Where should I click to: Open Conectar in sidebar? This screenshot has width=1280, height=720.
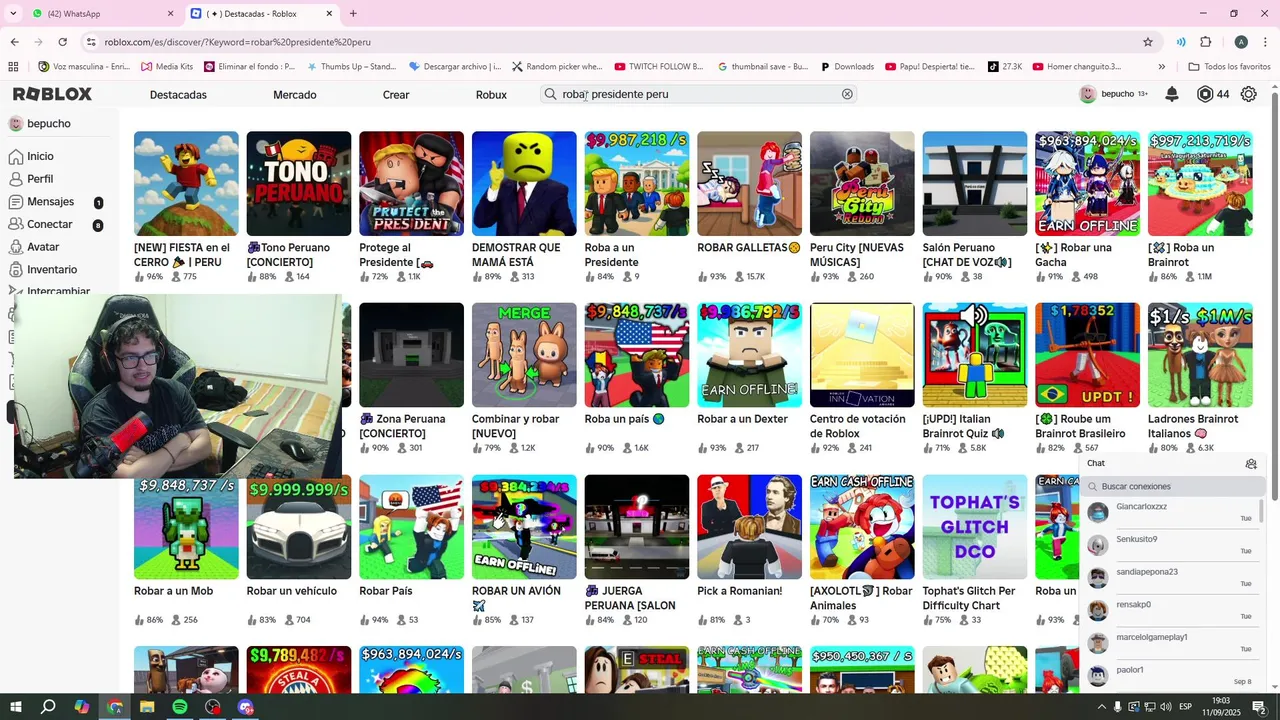click(x=50, y=225)
